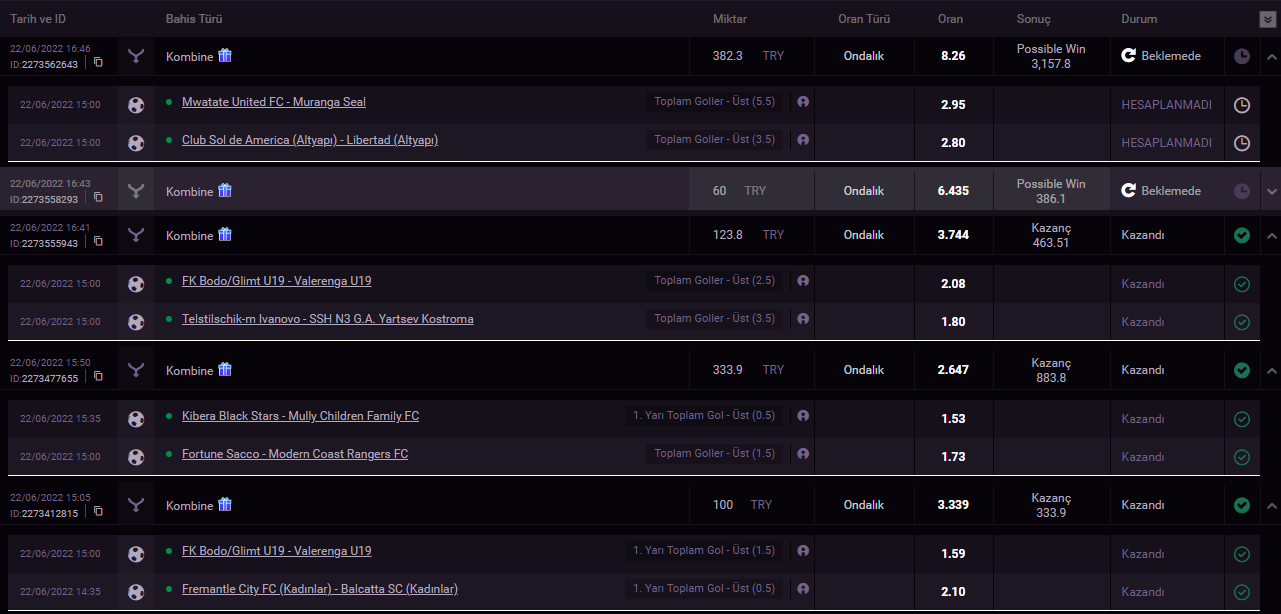Open Kibera Black Stars - Mully Children match link
Image resolution: width=1281 pixels, height=614 pixels.
coord(300,416)
